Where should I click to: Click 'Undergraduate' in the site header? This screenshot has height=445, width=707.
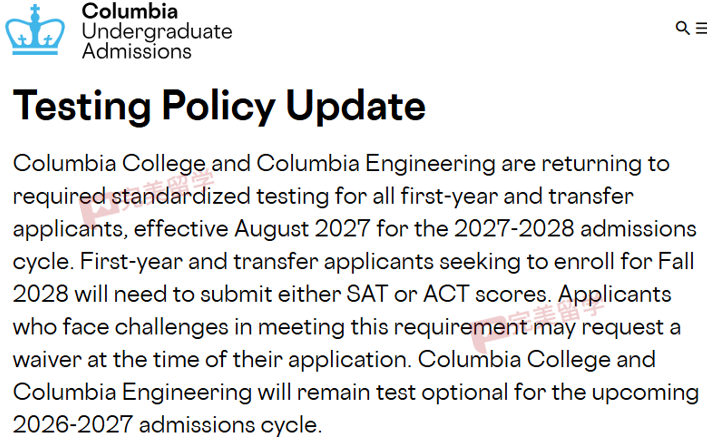tap(157, 32)
